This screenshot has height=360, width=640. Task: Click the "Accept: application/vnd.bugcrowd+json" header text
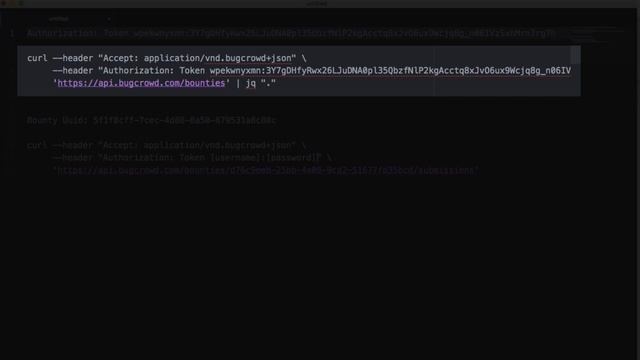197,58
